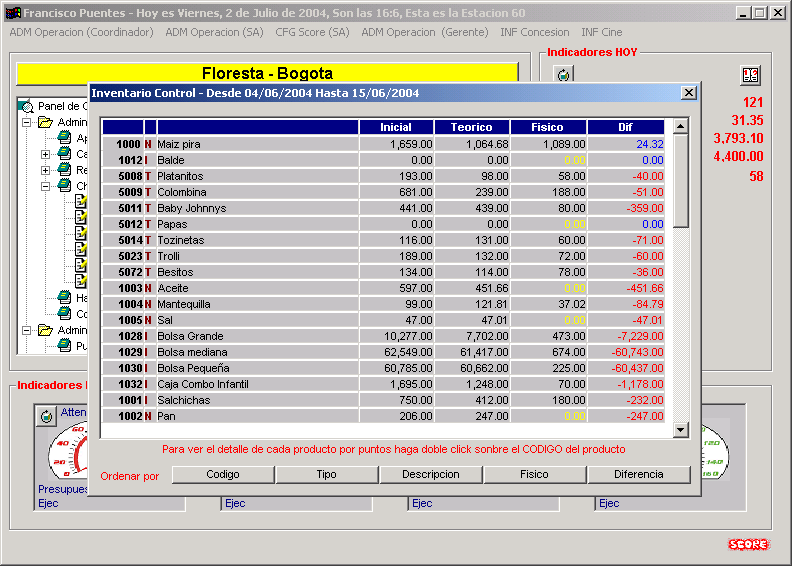792x566 pixels.
Task: Click the Dif column header
Action: pyautogui.click(x=625, y=127)
